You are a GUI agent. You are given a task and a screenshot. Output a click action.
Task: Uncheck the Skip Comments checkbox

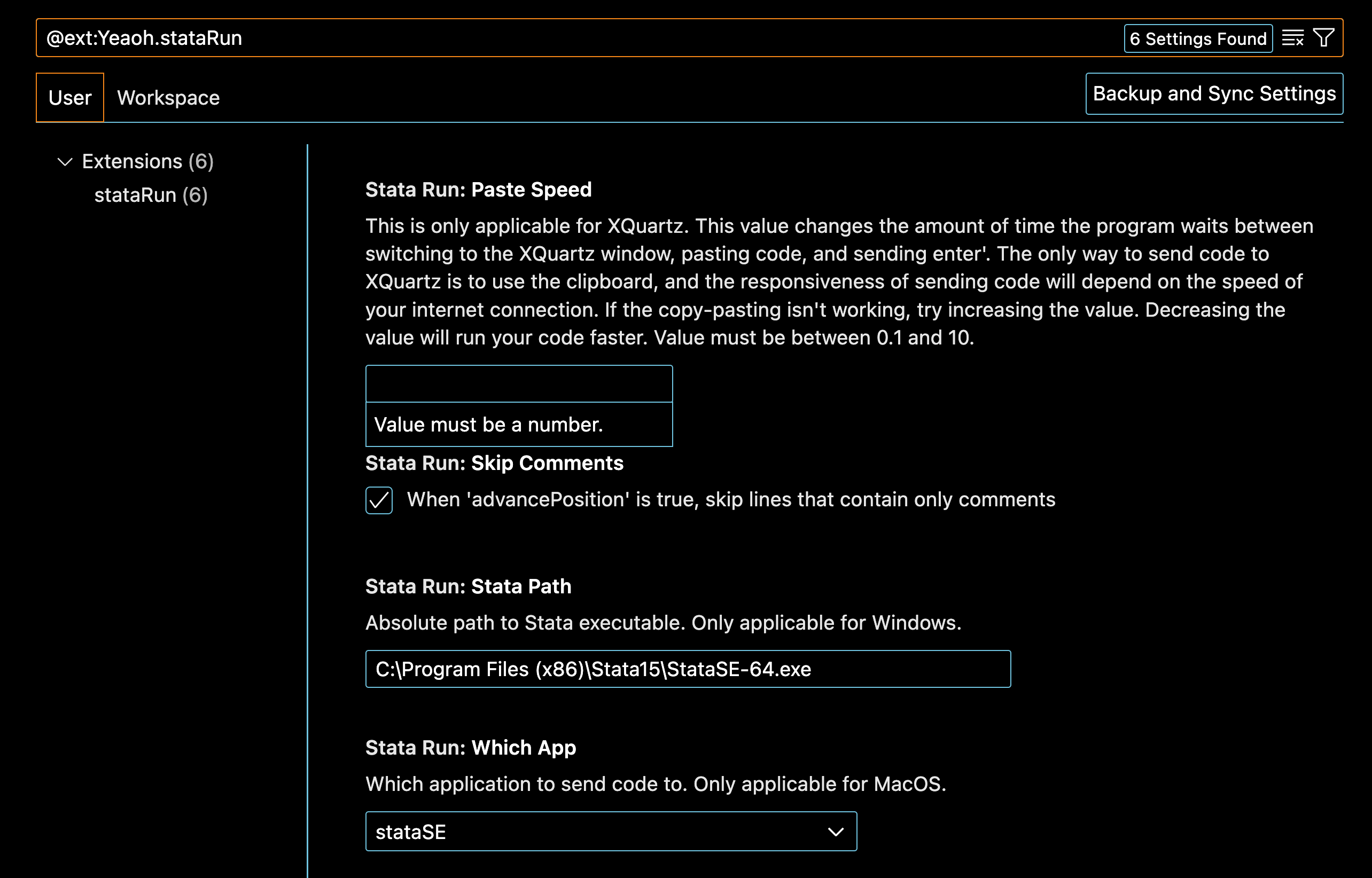coord(379,500)
